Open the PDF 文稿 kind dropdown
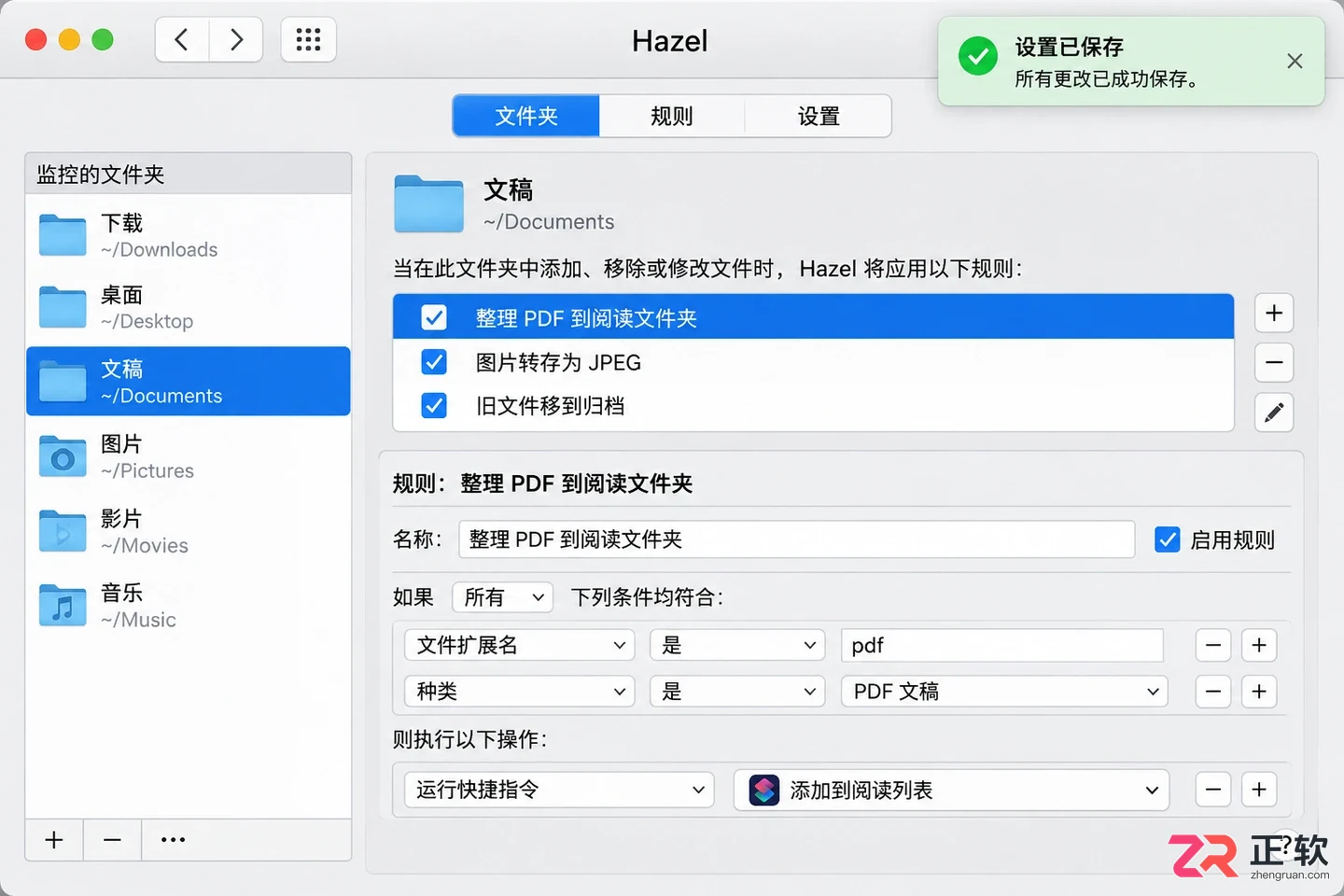 tap(1004, 692)
